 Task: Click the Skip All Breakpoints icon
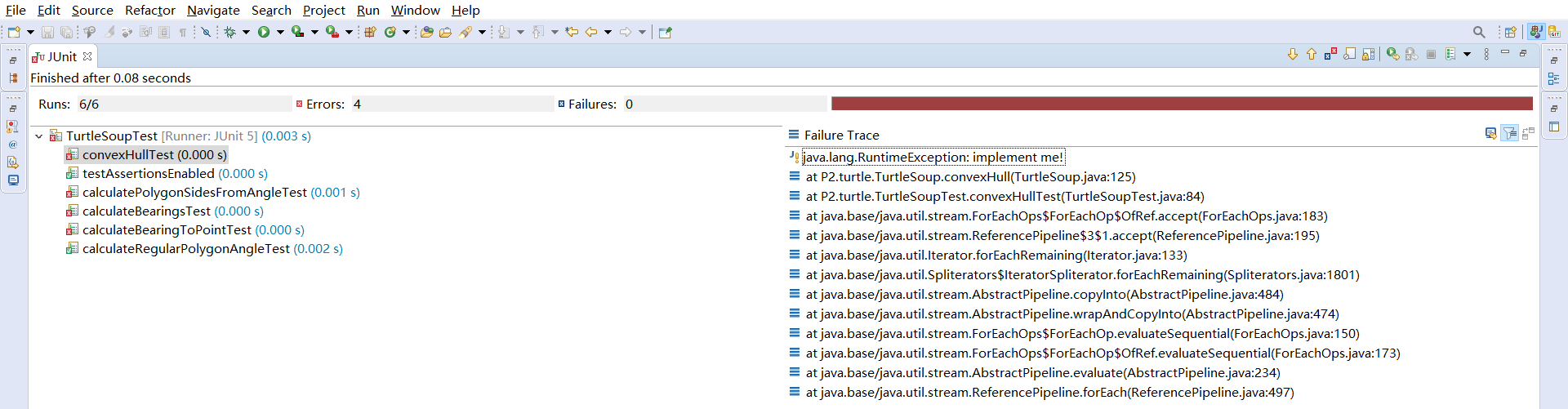pos(206,32)
